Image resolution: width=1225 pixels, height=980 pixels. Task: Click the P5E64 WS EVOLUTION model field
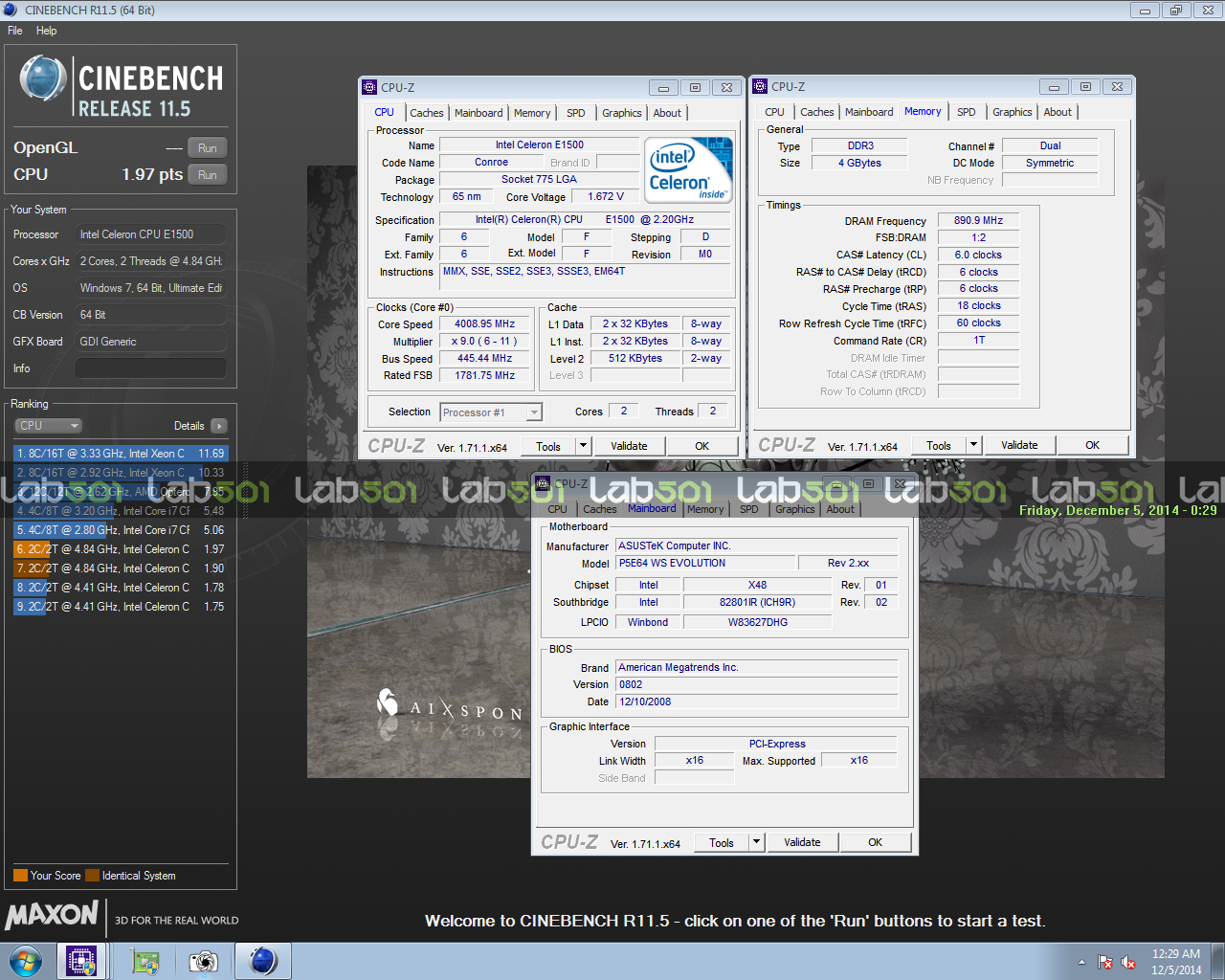point(705,563)
